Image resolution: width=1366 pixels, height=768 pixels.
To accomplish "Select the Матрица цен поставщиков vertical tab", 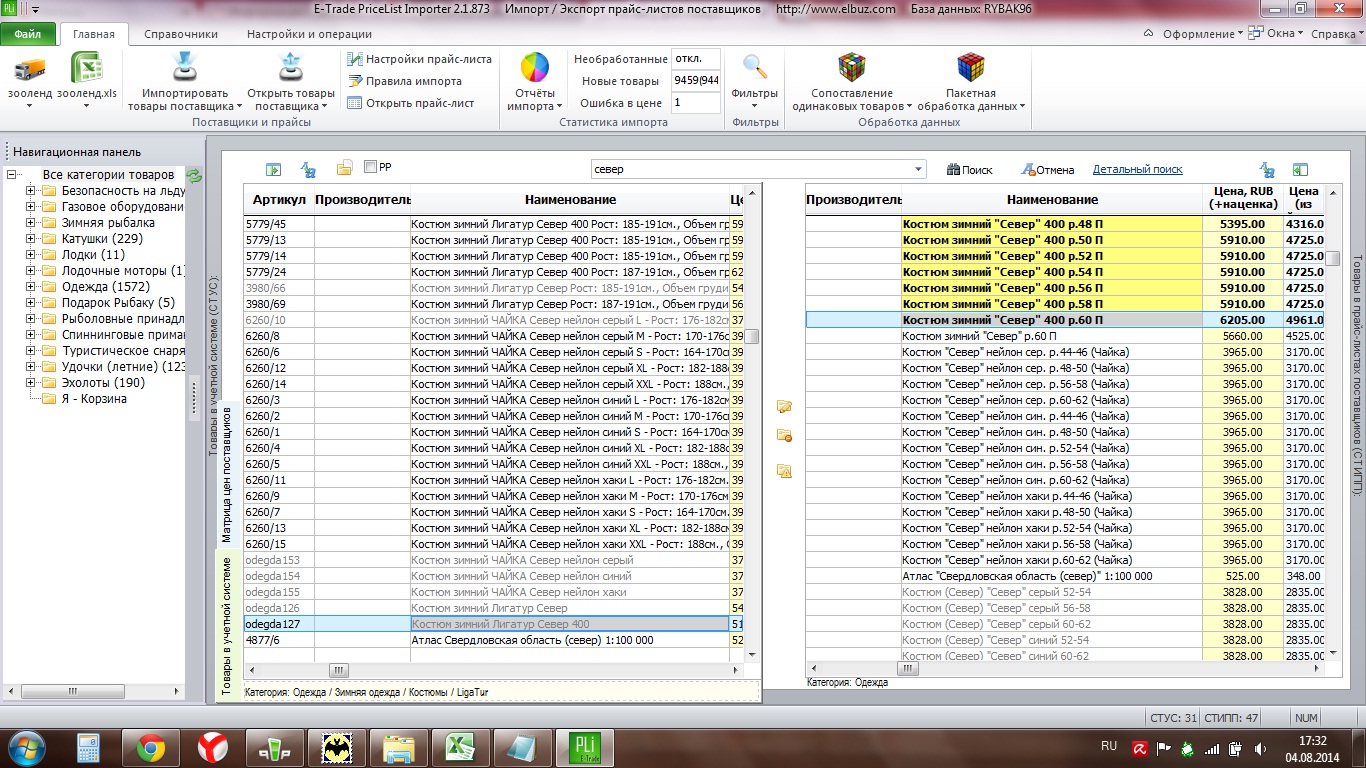I will pos(227,475).
